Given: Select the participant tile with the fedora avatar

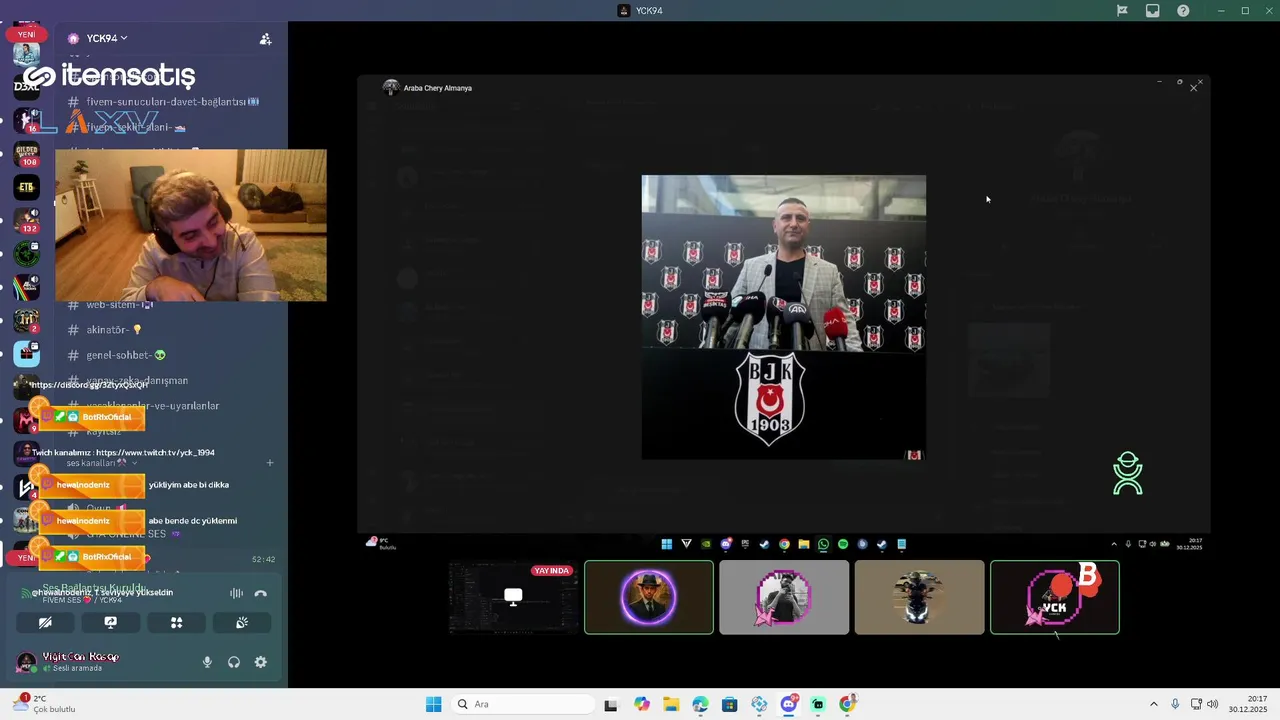Looking at the screenshot, I should [649, 597].
